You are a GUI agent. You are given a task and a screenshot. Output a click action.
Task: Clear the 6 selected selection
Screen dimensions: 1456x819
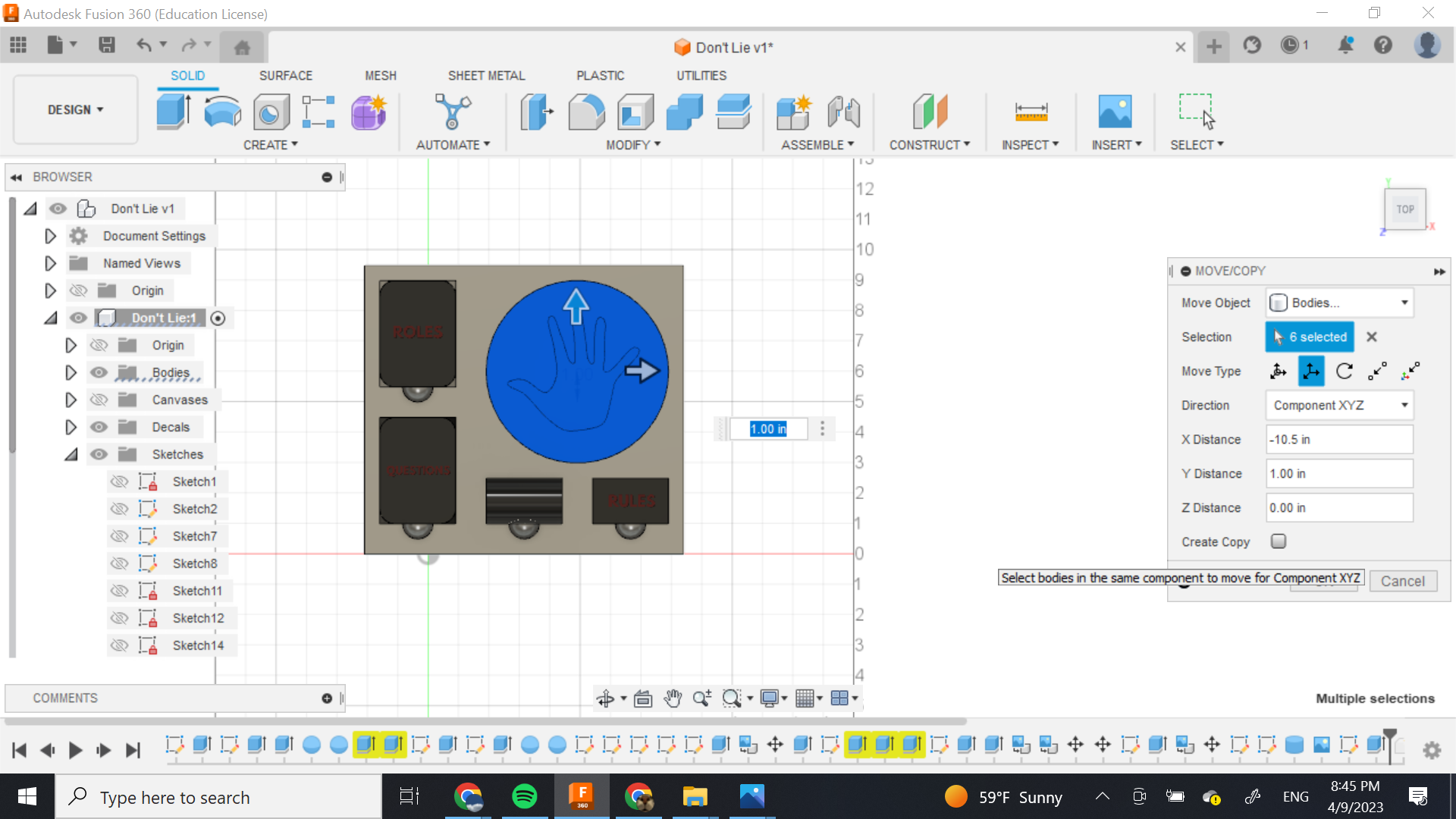tap(1372, 337)
